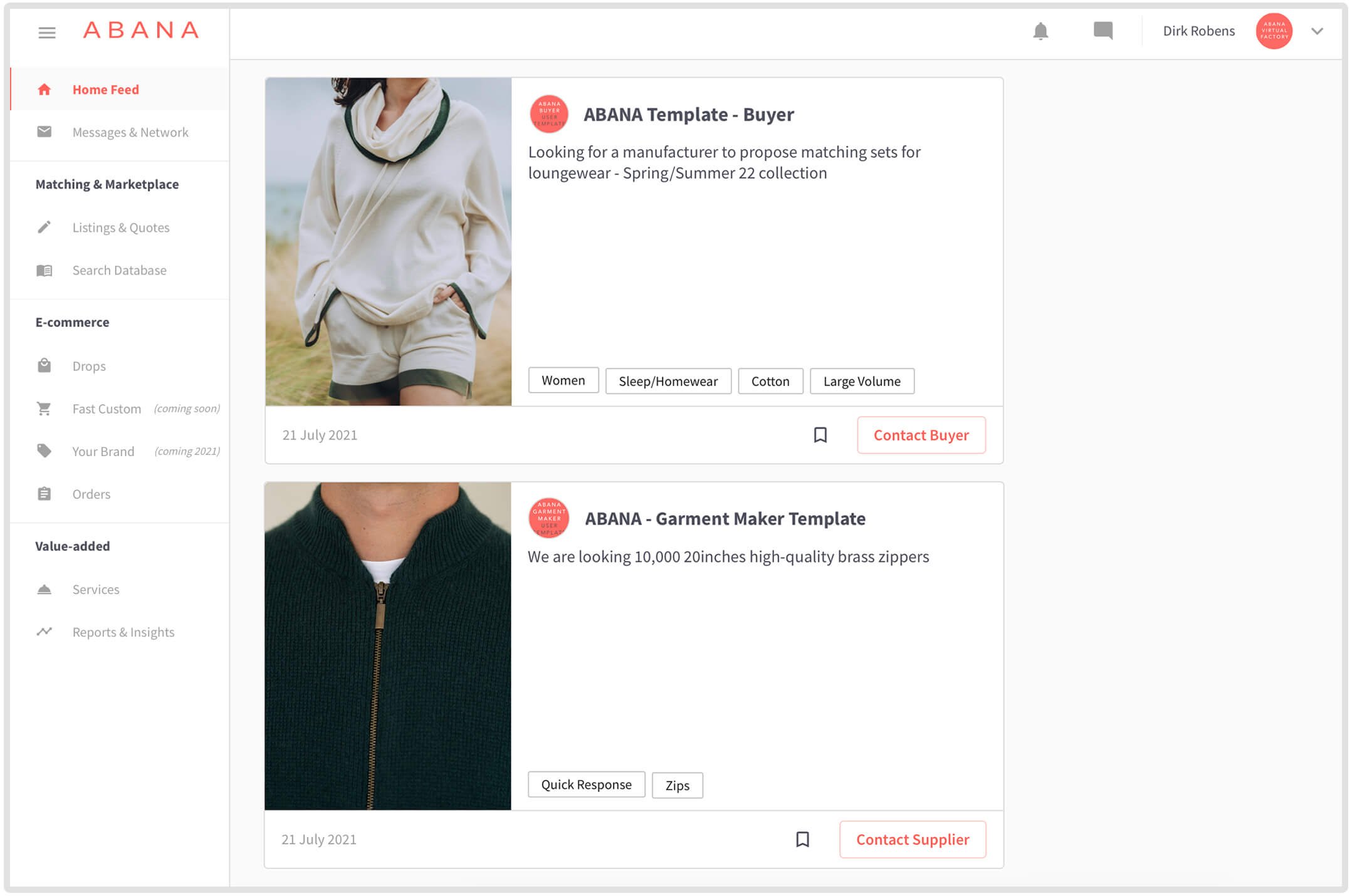Select the Quick Response tag
1357x896 pixels.
pyautogui.click(x=587, y=784)
